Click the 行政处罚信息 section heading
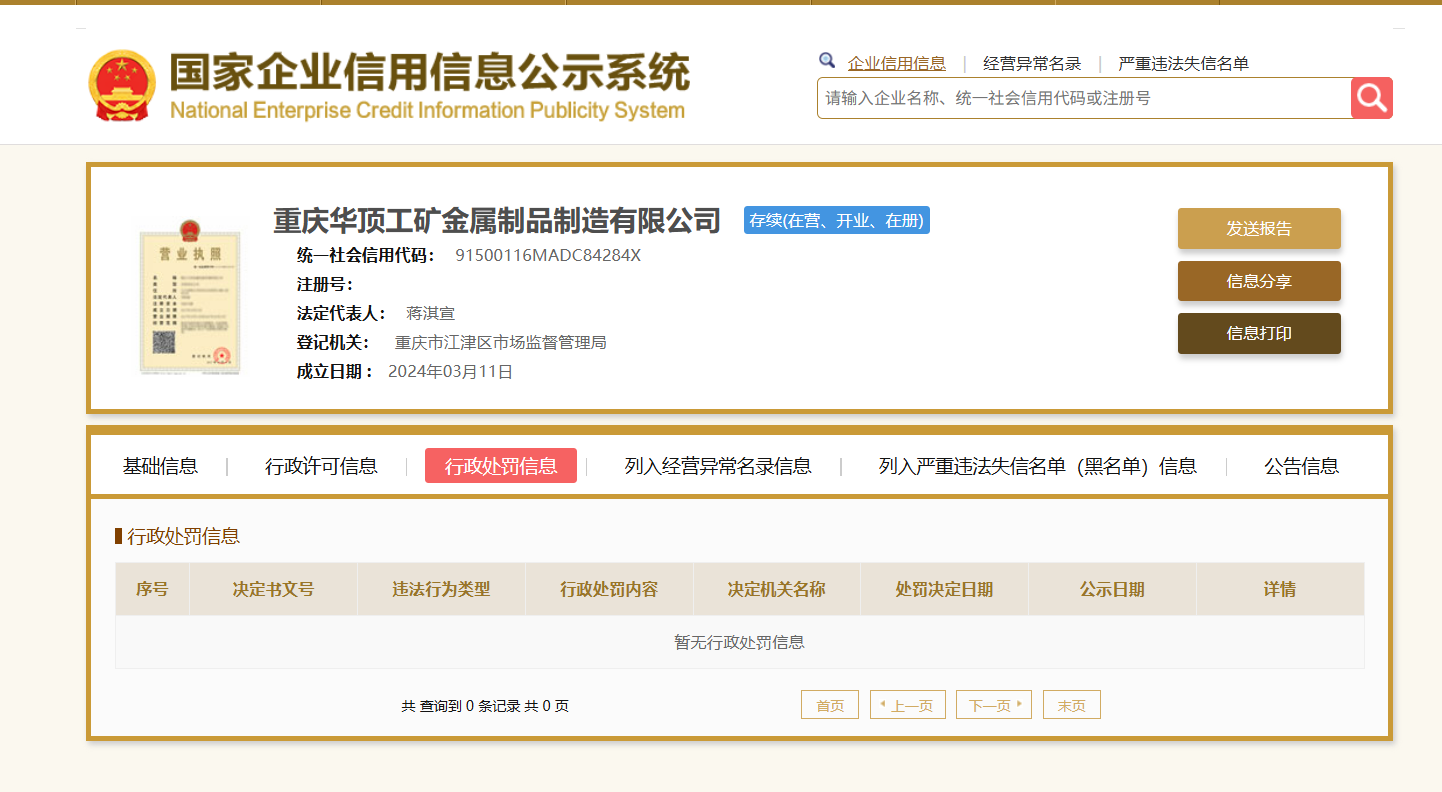Screen dimensions: 1442x792 click(x=184, y=536)
